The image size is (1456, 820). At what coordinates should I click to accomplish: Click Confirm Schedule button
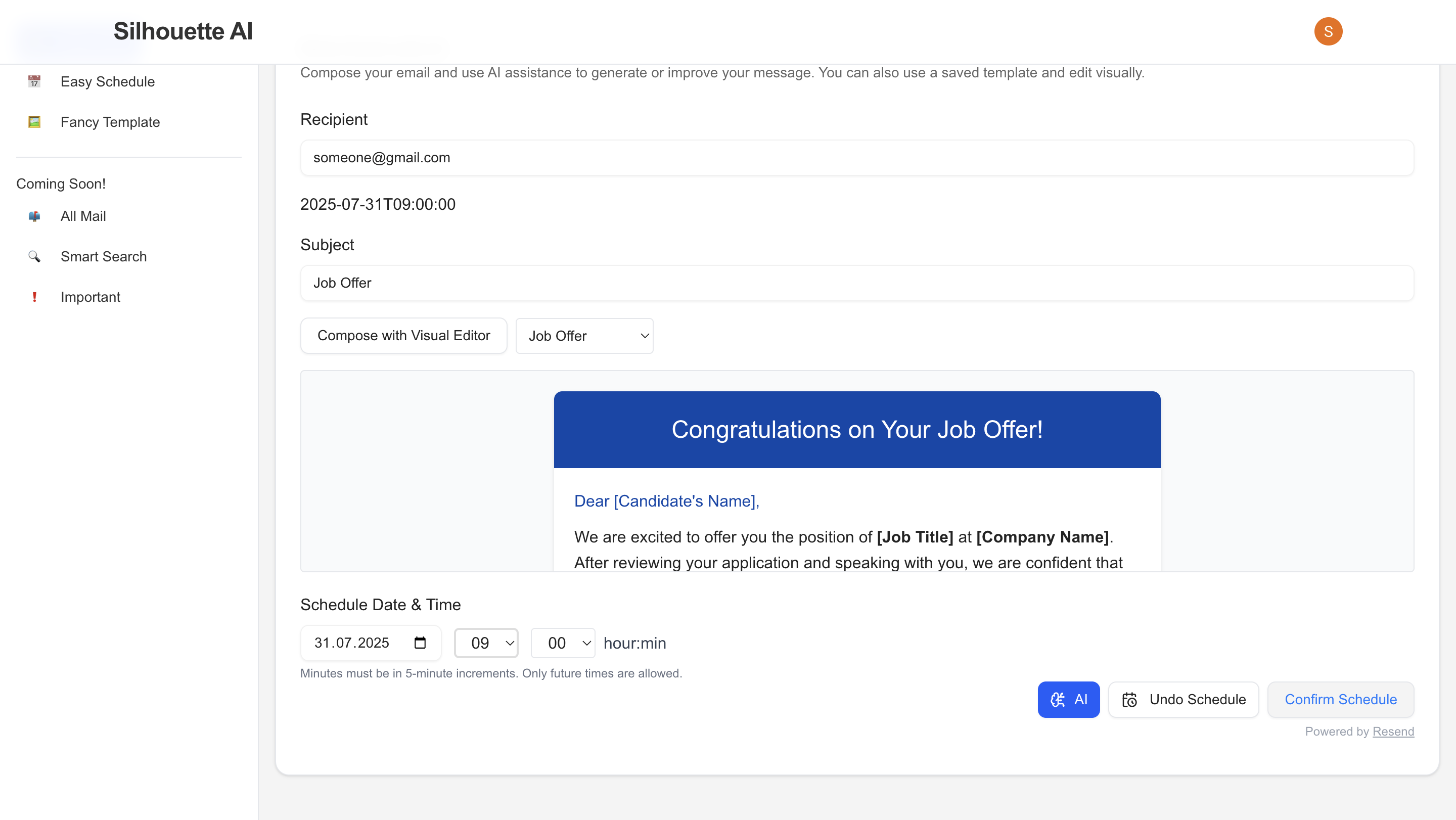tap(1340, 700)
